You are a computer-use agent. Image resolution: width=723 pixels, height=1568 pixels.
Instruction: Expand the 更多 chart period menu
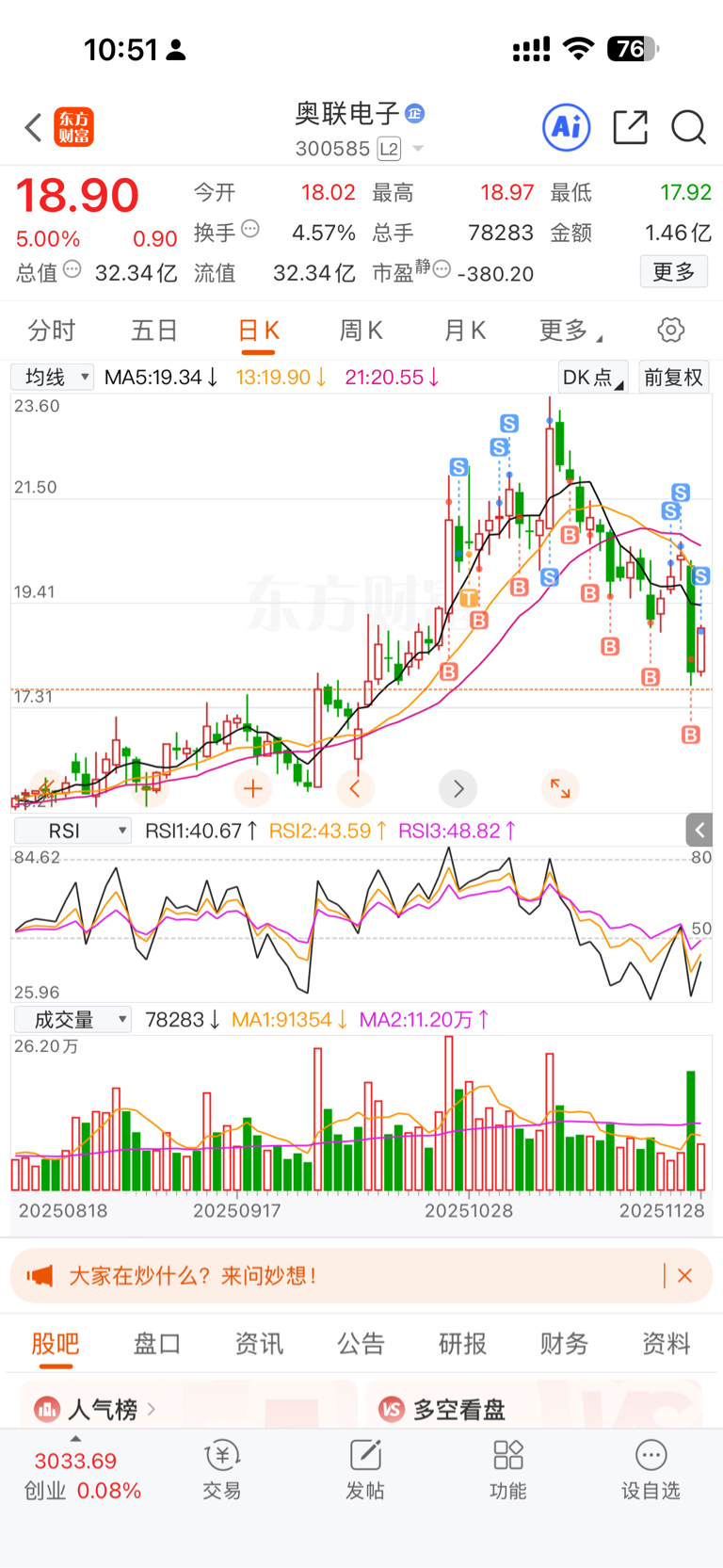pyautogui.click(x=570, y=331)
